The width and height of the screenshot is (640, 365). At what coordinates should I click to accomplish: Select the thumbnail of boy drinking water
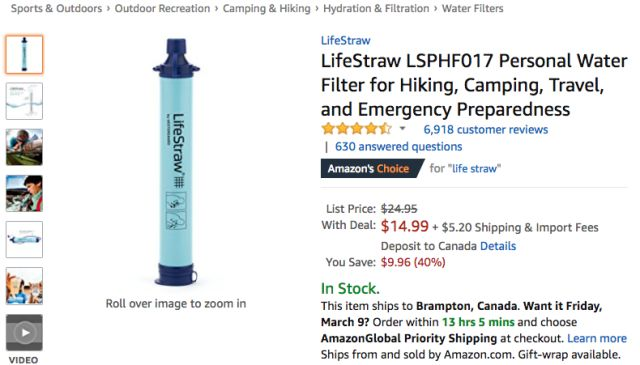(24, 193)
